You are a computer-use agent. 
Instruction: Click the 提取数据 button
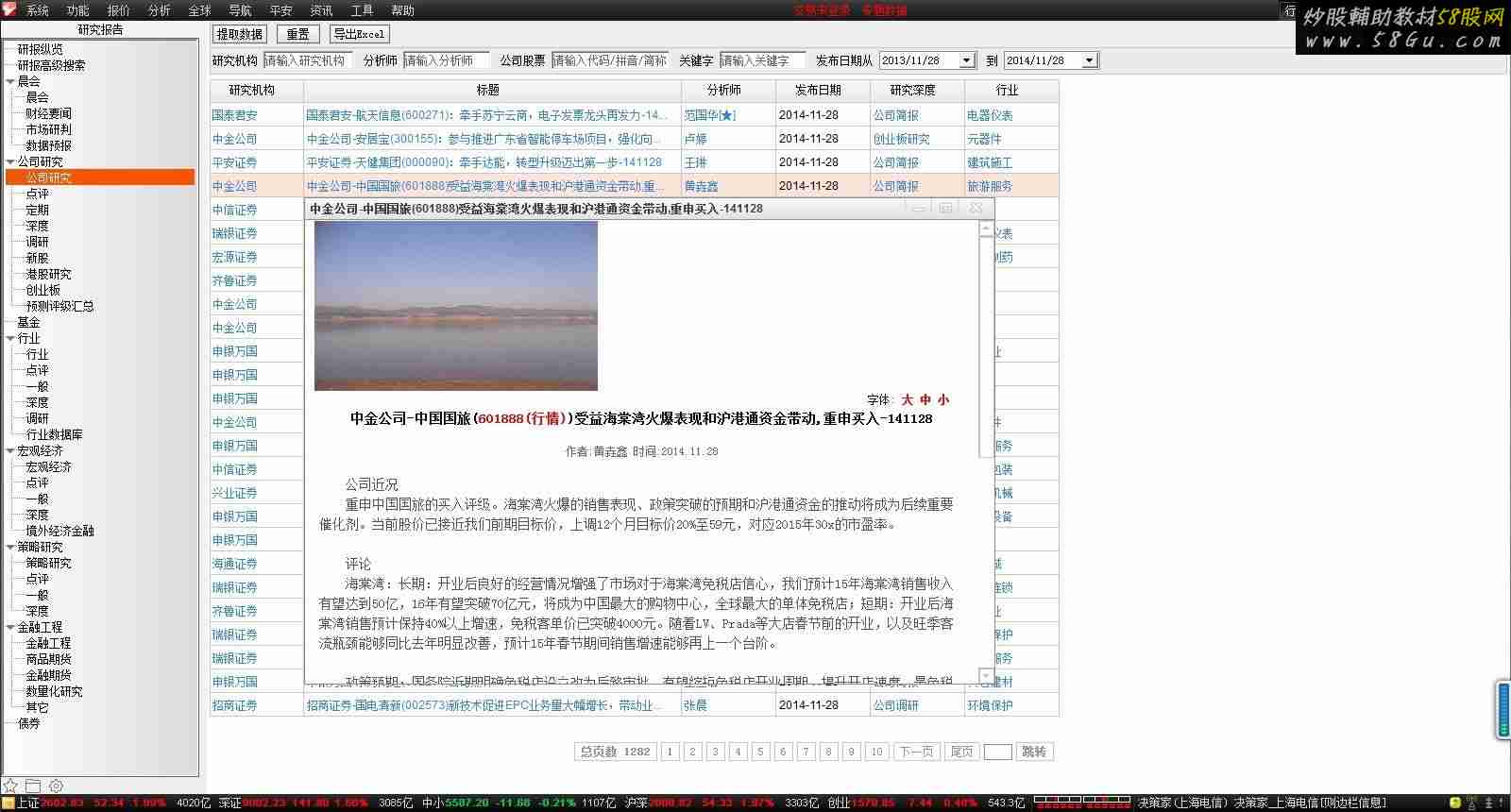[x=240, y=34]
